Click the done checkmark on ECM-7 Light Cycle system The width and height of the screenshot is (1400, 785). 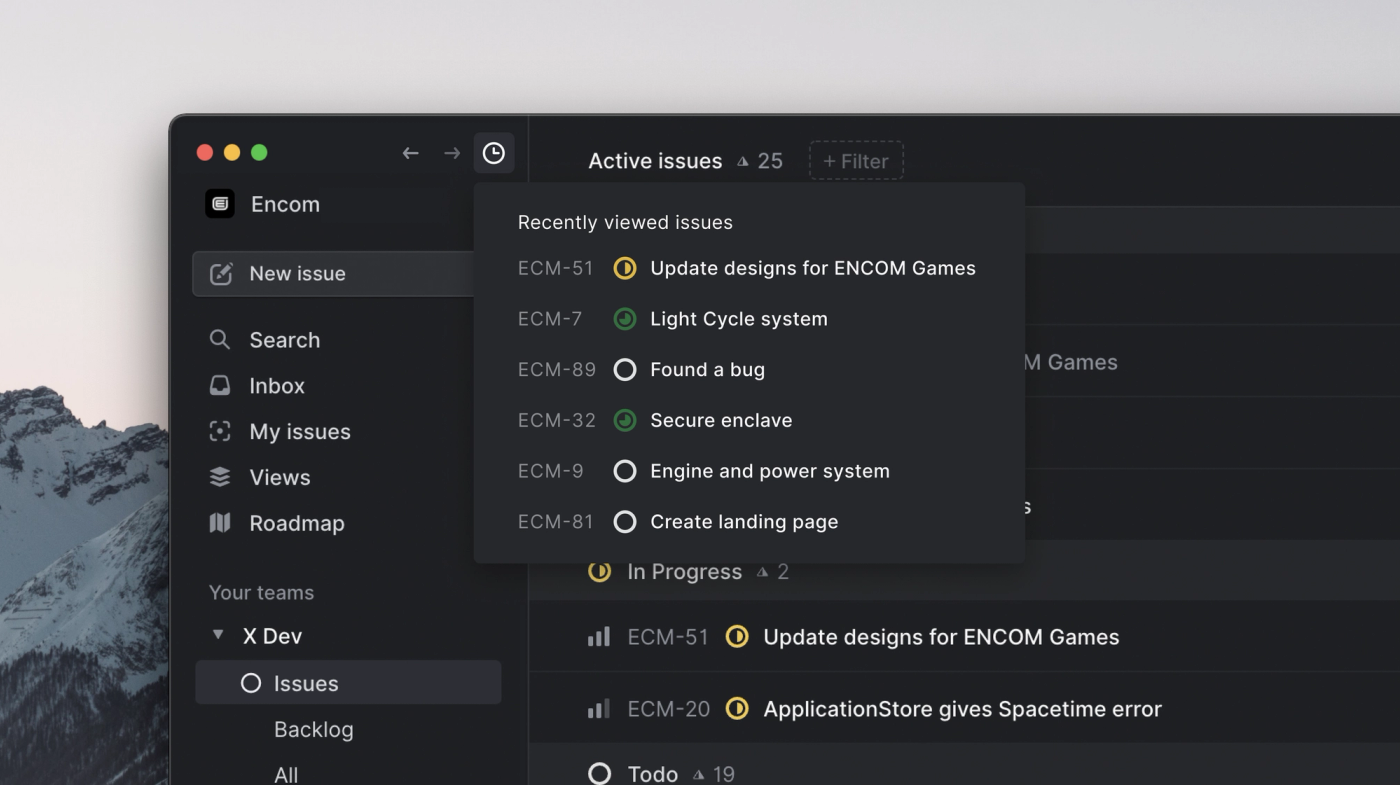625,318
